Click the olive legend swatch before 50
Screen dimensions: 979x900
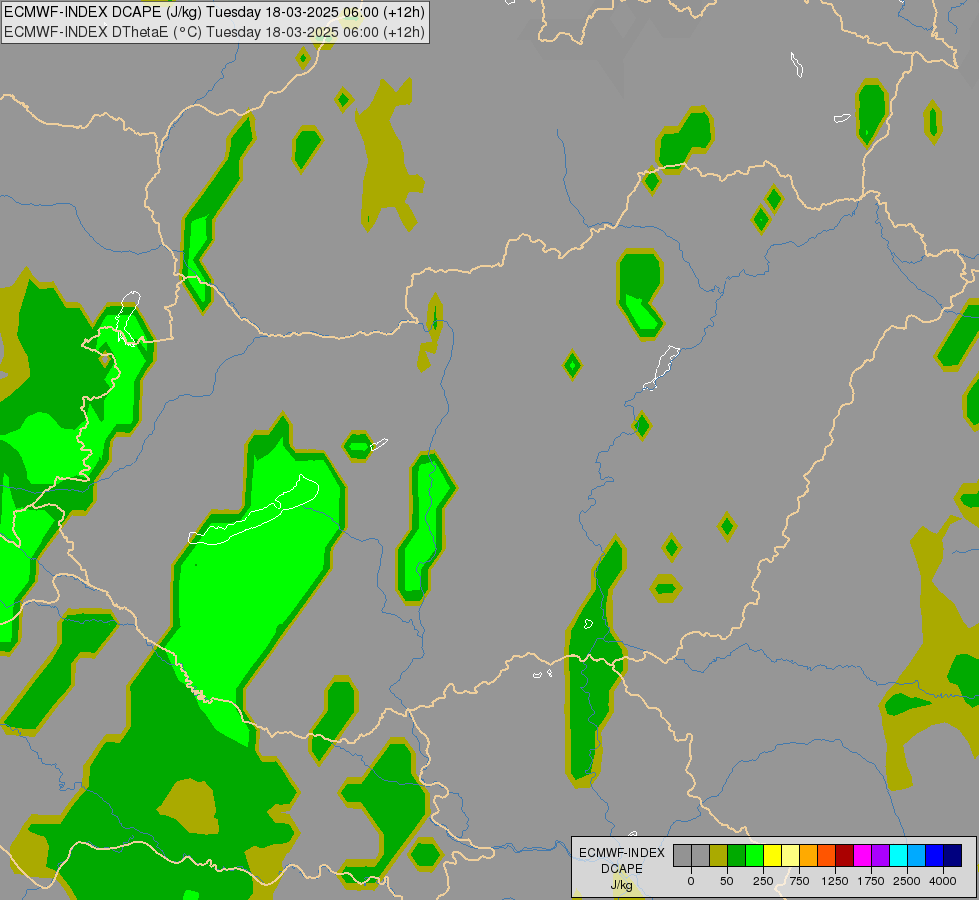pyautogui.click(x=719, y=855)
